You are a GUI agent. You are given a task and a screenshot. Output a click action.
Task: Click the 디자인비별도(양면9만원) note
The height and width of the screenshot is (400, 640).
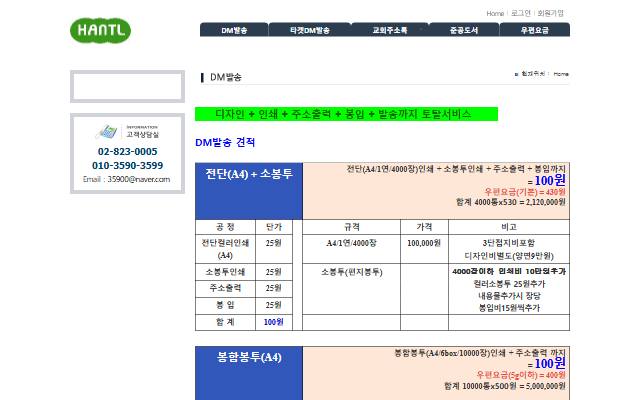click(509, 256)
